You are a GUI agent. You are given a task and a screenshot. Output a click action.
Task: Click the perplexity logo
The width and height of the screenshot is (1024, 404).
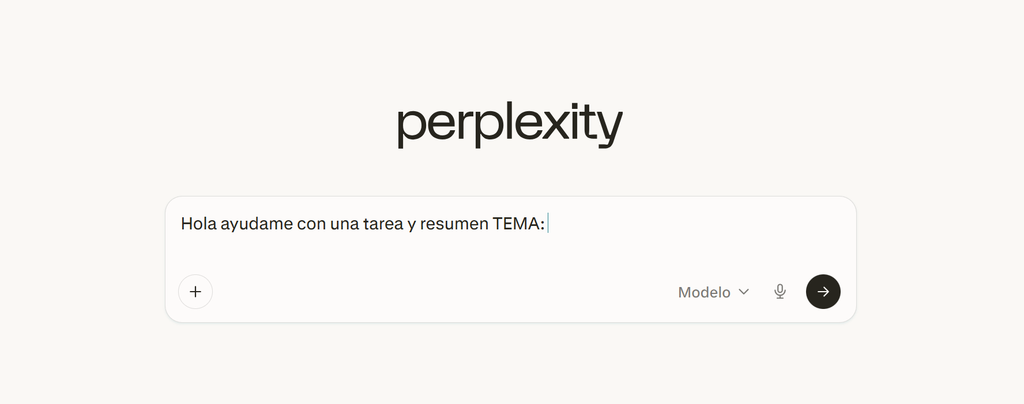tap(510, 126)
